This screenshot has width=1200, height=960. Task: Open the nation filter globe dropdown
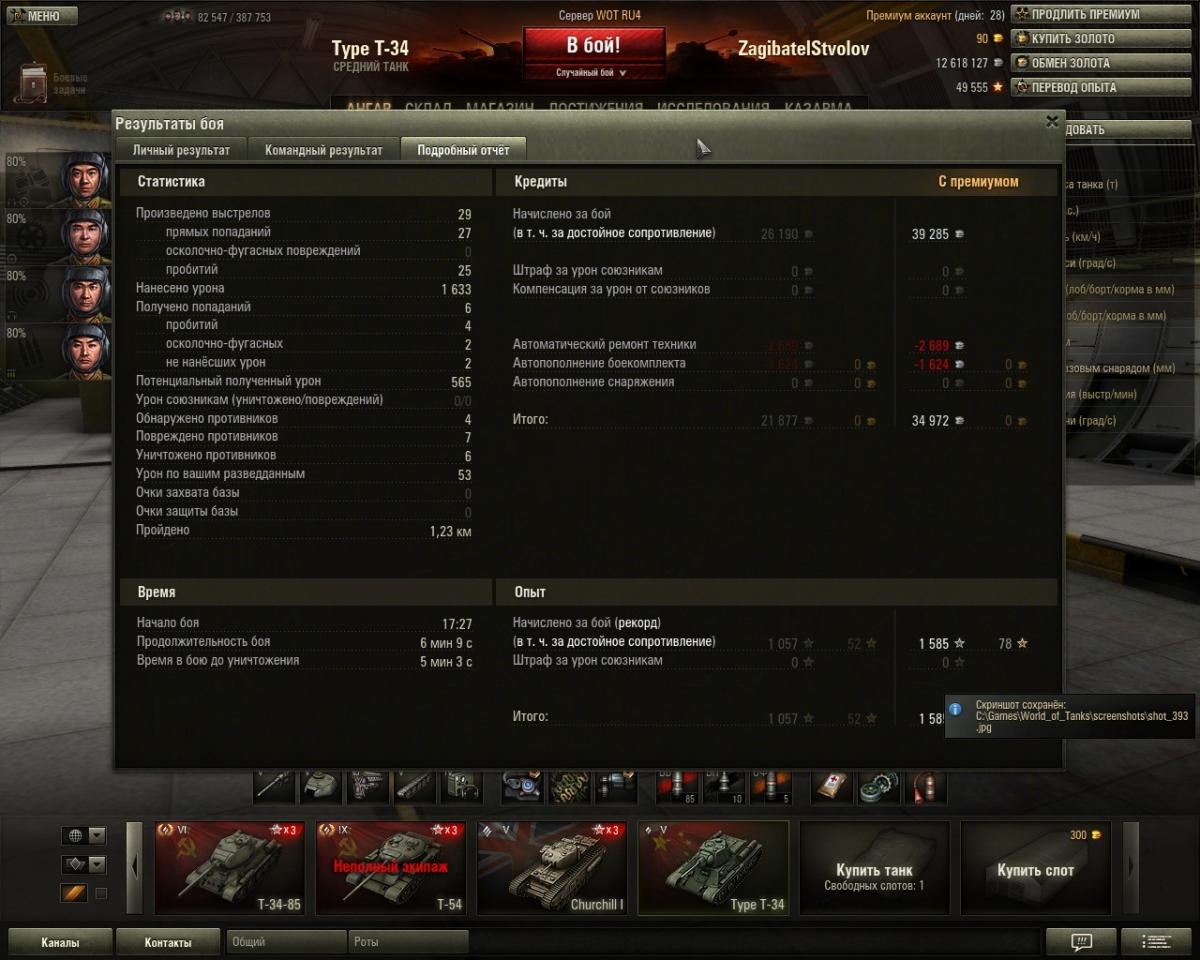[83, 835]
